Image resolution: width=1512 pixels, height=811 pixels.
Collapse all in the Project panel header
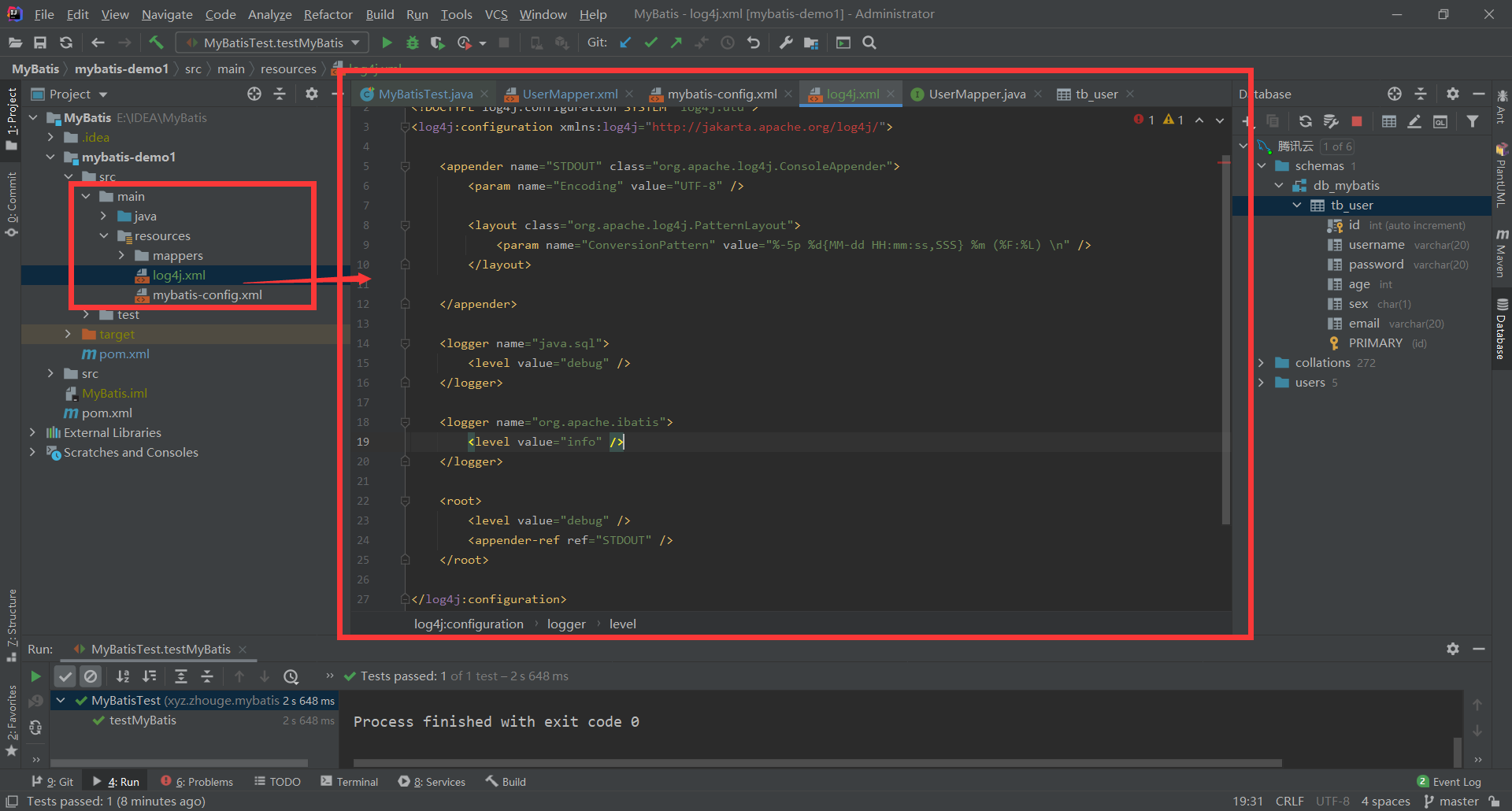tap(280, 94)
